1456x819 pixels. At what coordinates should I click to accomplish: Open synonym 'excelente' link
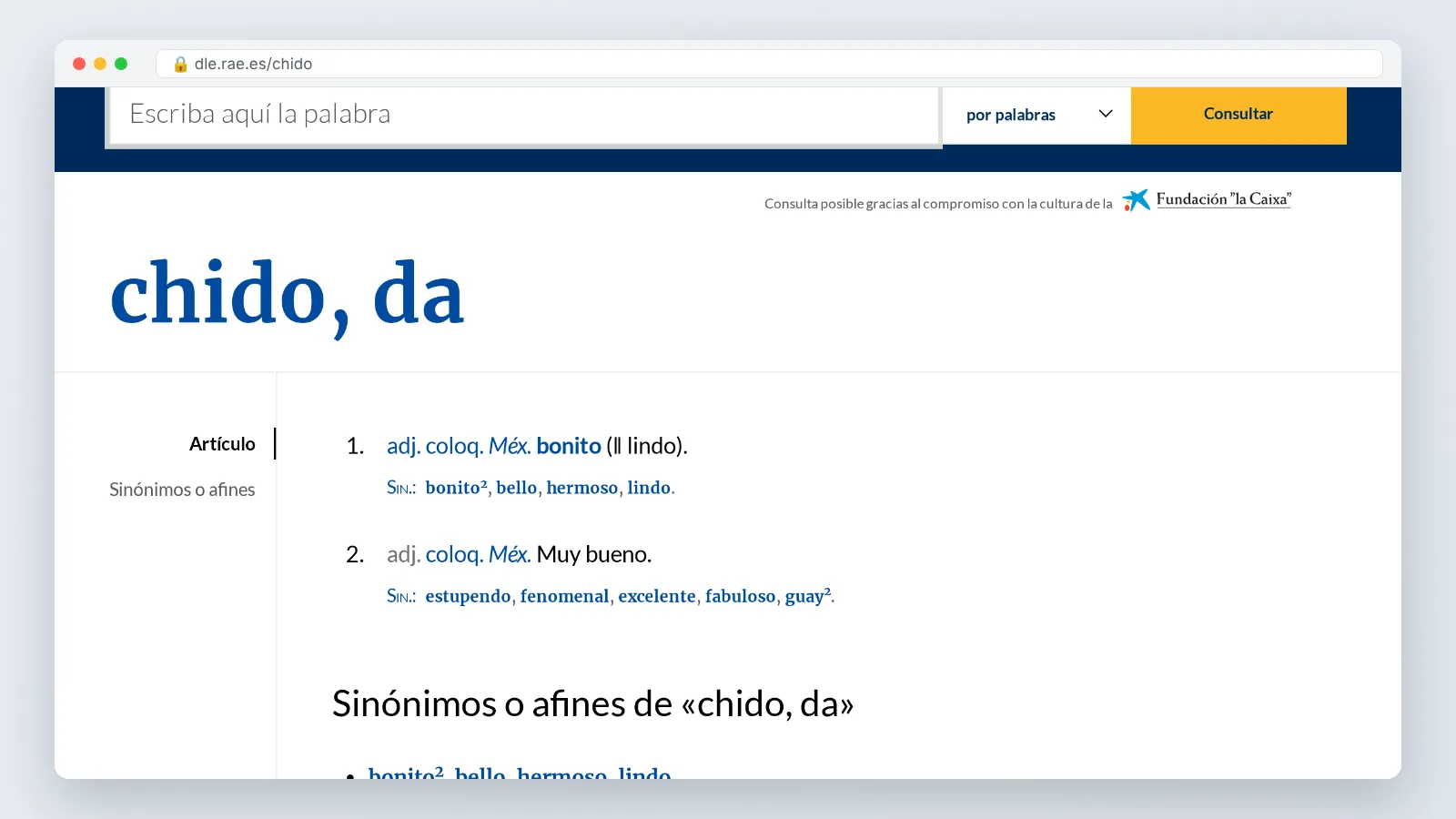657,596
